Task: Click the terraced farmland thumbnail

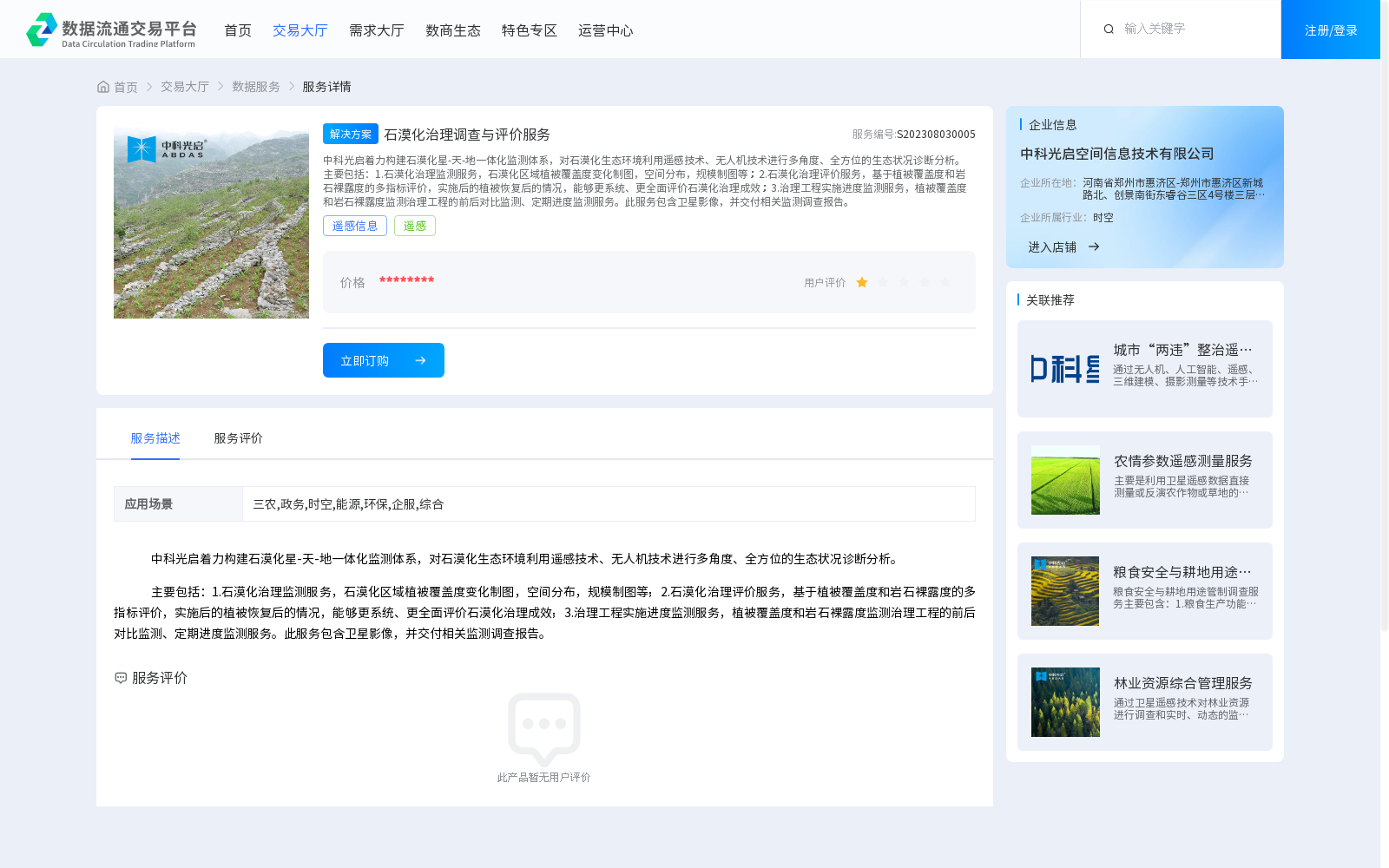Action: click(1065, 591)
